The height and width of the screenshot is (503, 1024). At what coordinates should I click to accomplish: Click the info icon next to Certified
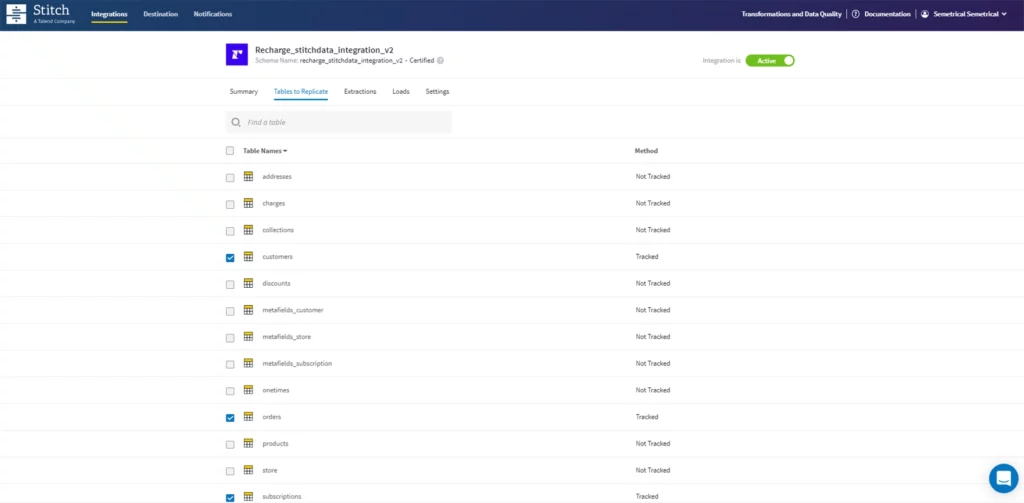pyautogui.click(x=440, y=60)
